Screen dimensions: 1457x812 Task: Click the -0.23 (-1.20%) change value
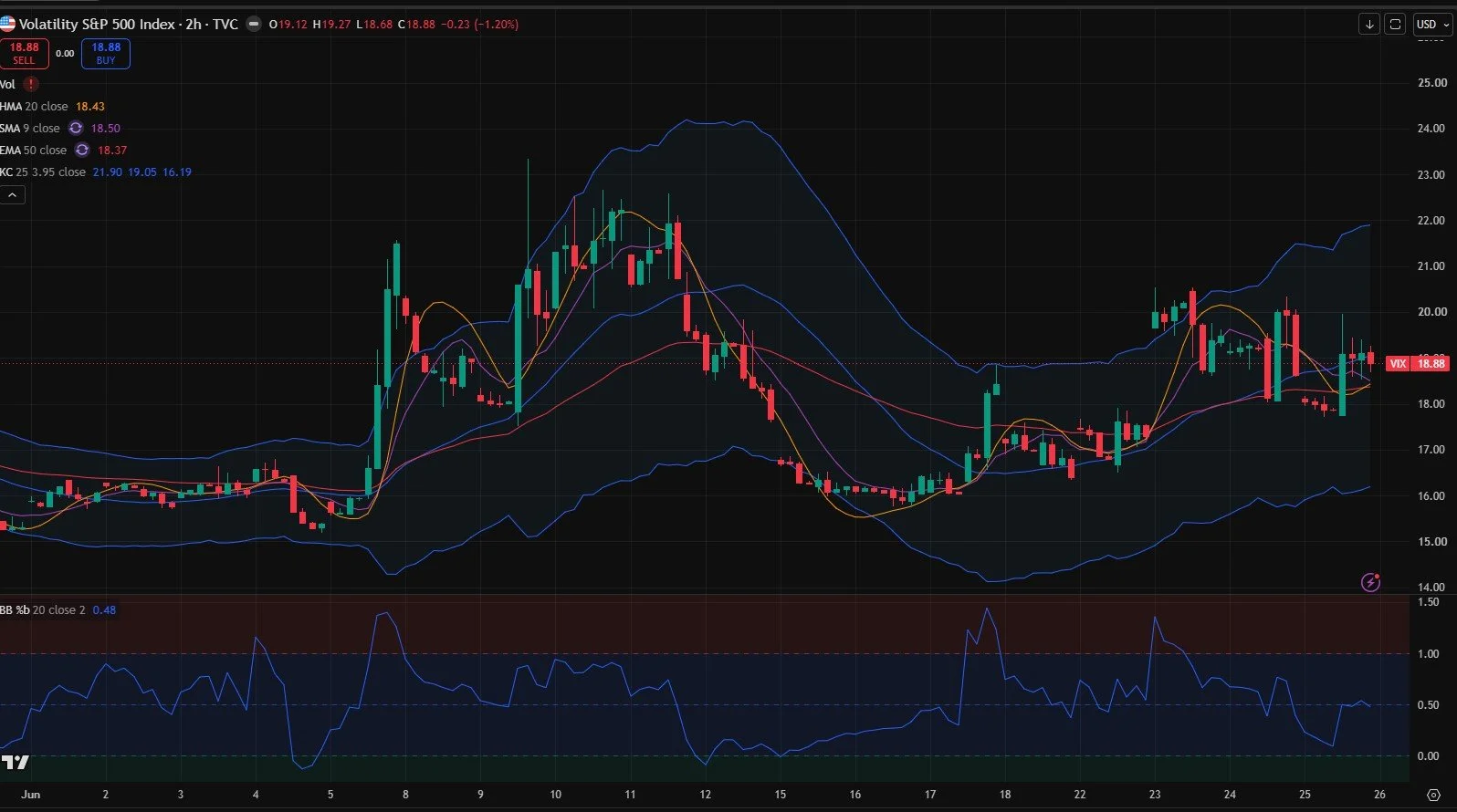(x=480, y=25)
